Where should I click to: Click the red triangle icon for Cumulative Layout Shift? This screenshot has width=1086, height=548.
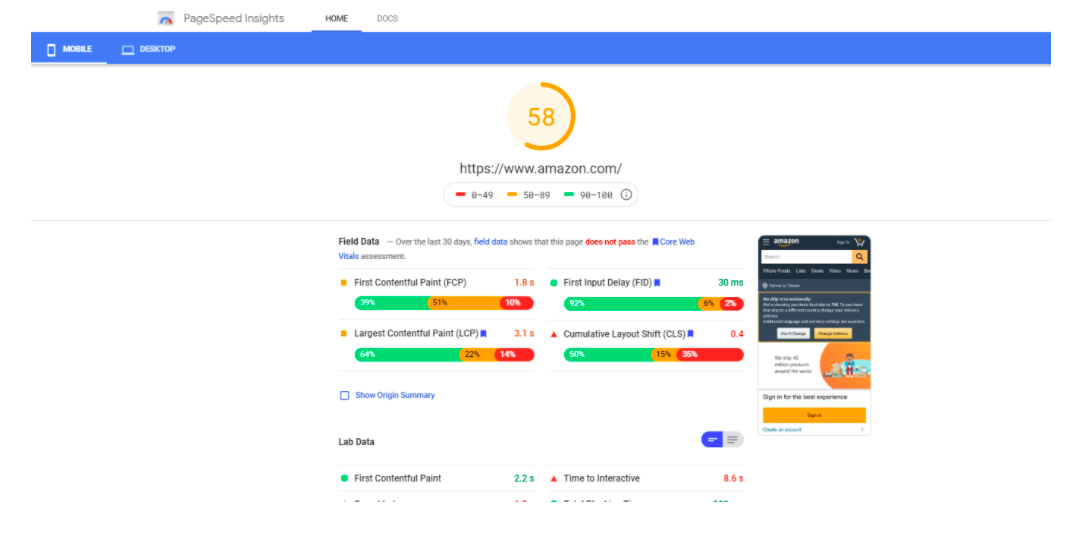(553, 334)
